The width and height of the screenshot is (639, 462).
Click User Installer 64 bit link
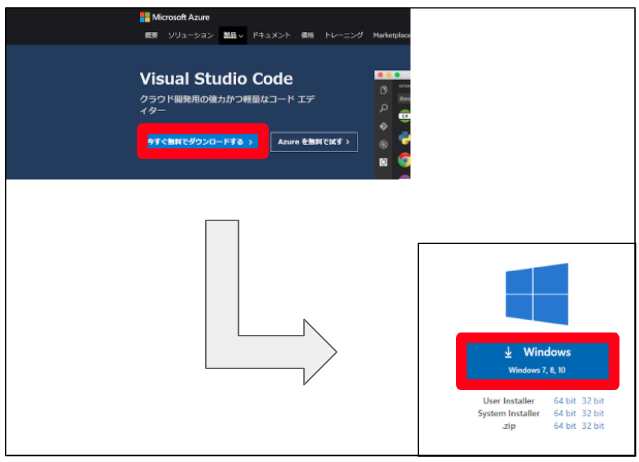[x=564, y=401]
